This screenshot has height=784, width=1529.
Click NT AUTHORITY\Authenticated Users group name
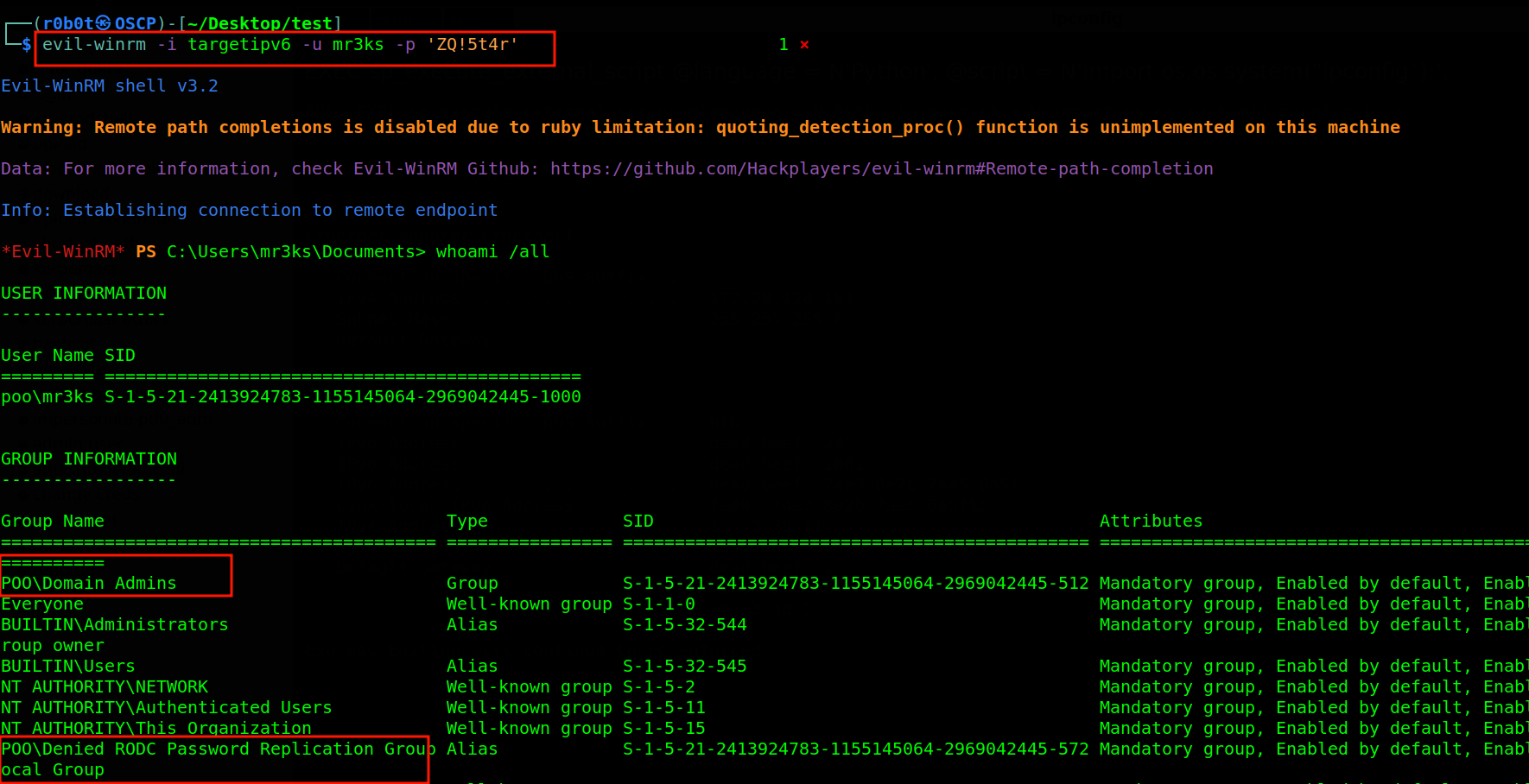(167, 708)
